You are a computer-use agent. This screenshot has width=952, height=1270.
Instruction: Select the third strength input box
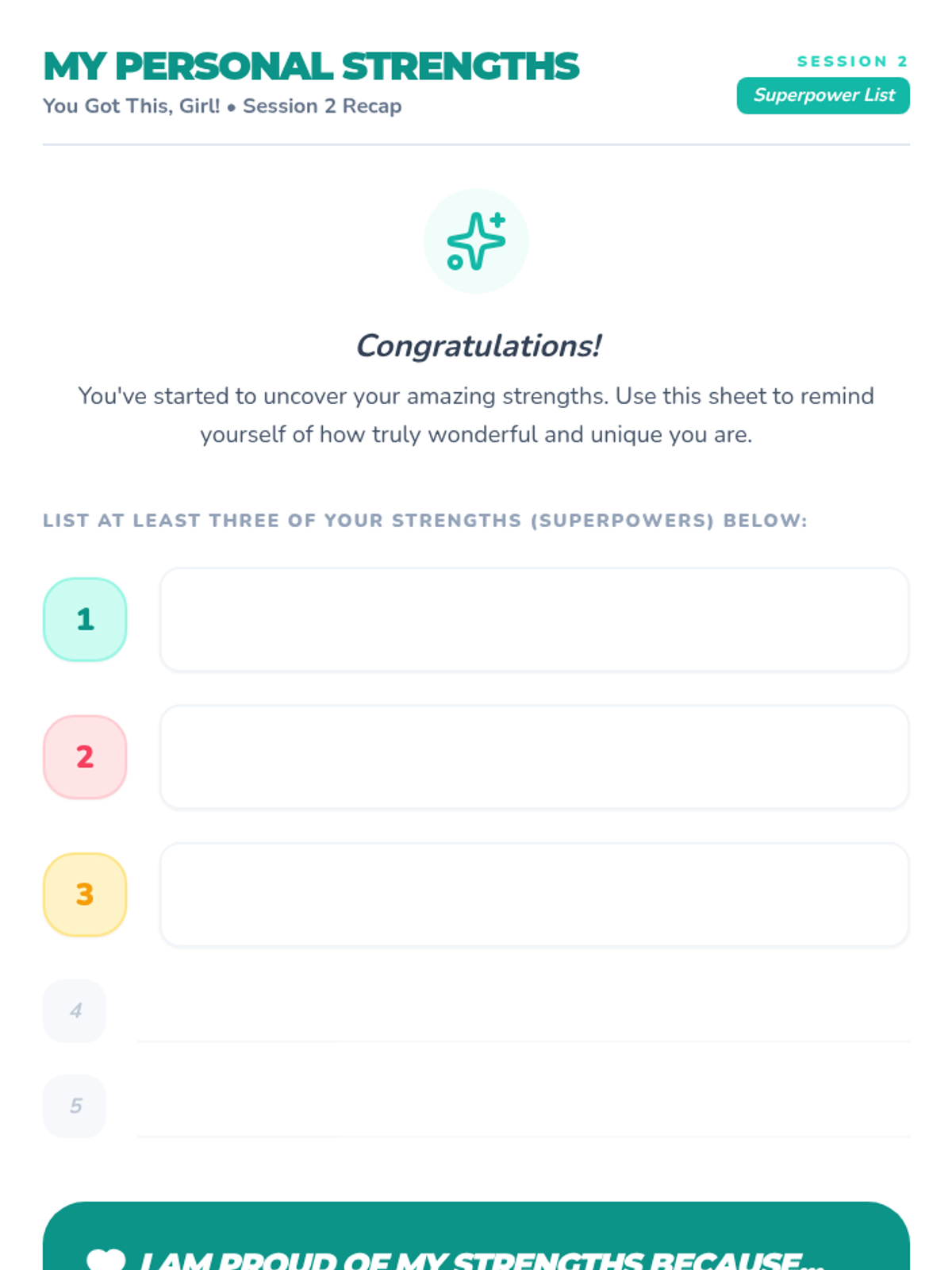coord(534,895)
